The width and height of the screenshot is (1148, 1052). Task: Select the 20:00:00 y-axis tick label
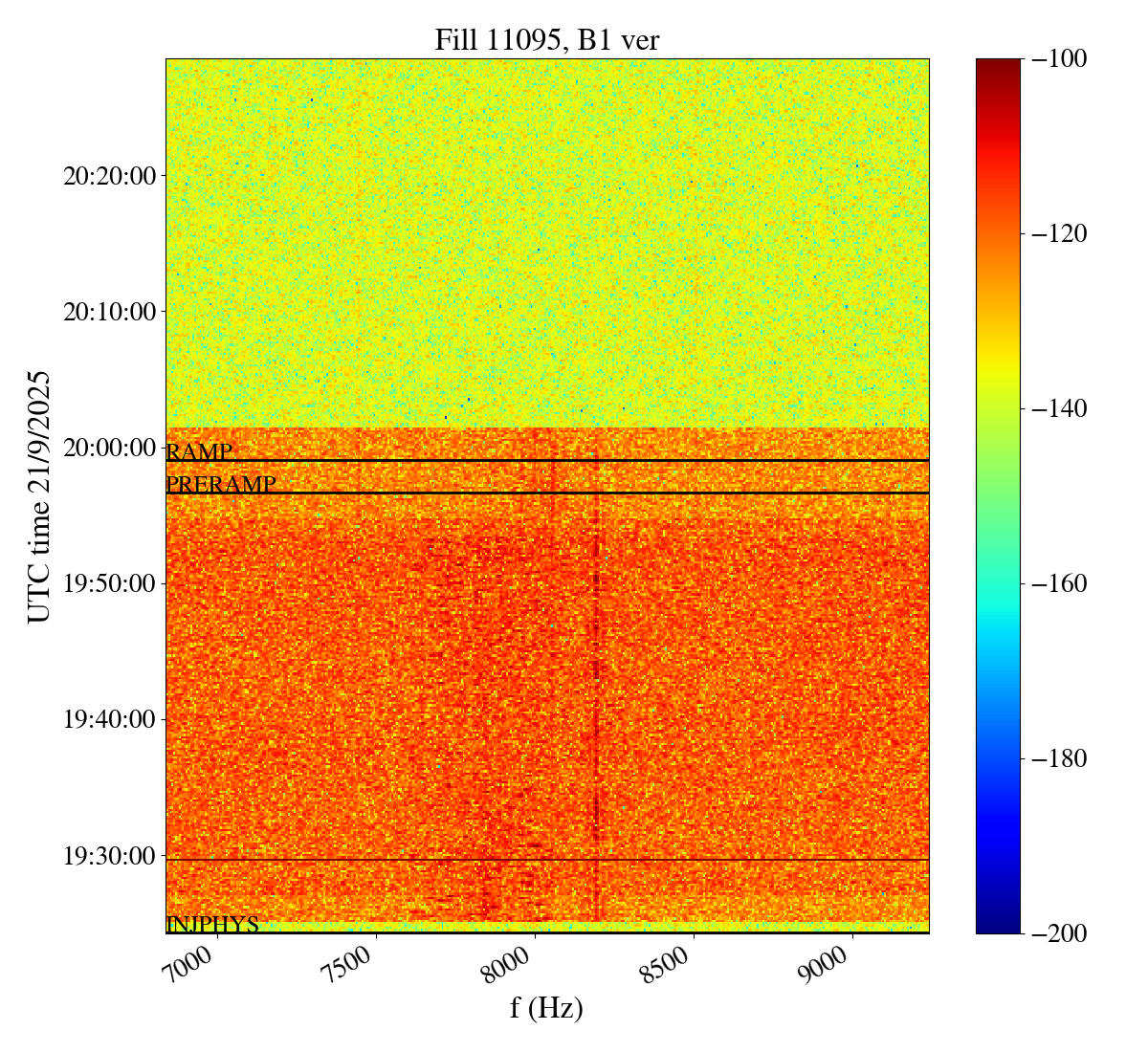coord(108,448)
